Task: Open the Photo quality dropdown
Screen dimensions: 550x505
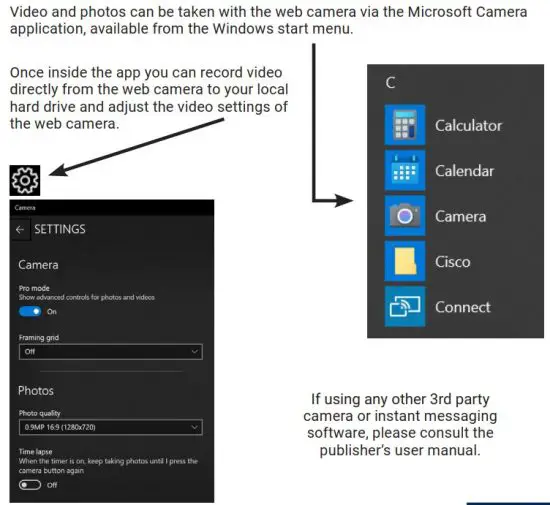Action: tap(110, 427)
